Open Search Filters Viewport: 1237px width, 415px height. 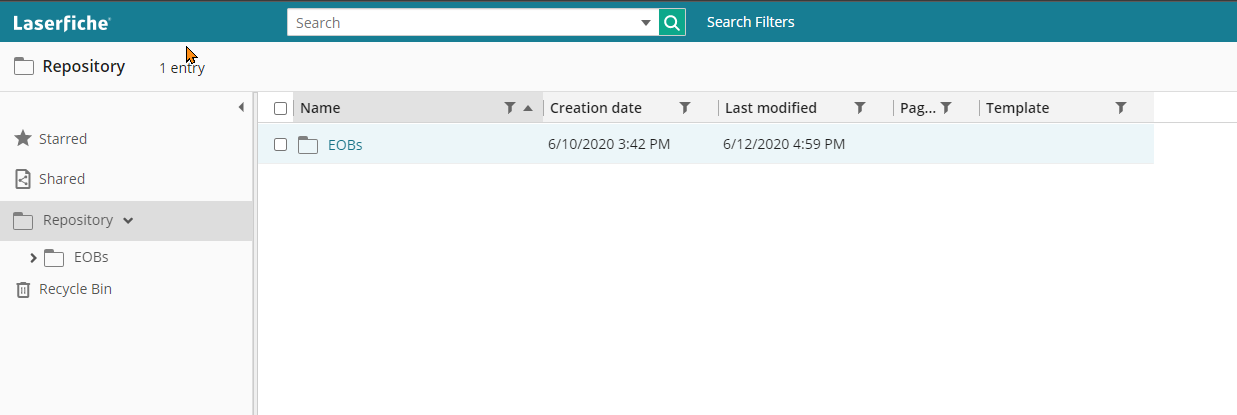tap(751, 22)
